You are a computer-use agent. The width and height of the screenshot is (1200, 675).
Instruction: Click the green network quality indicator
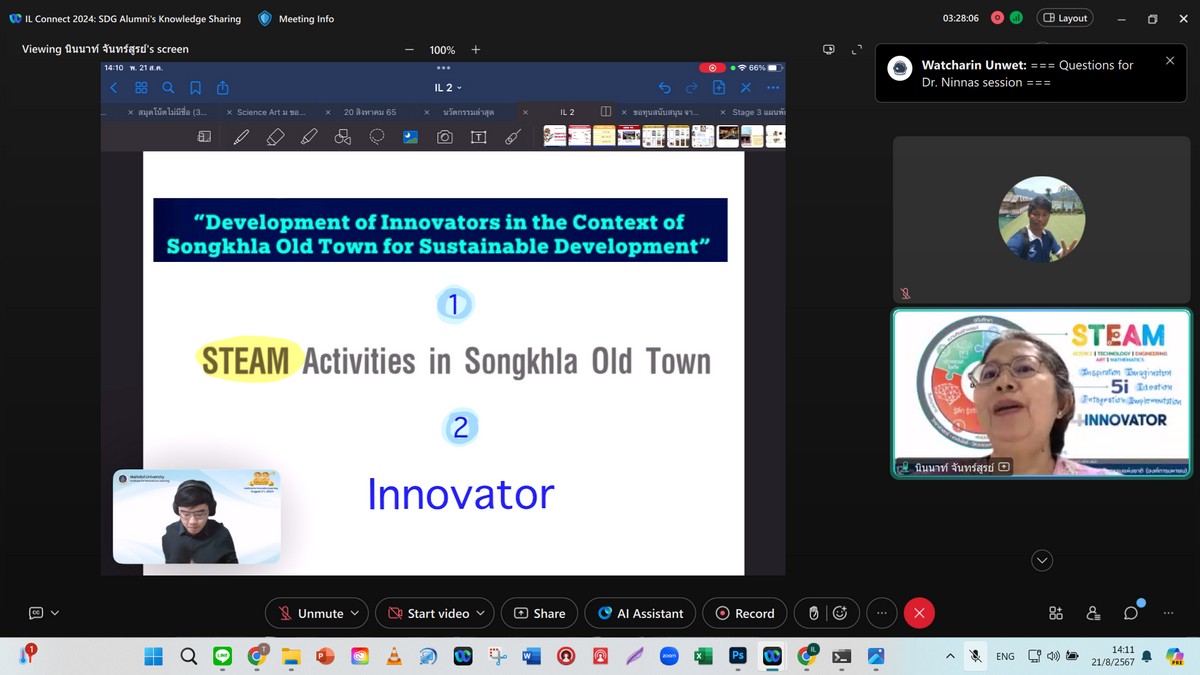pos(1016,18)
